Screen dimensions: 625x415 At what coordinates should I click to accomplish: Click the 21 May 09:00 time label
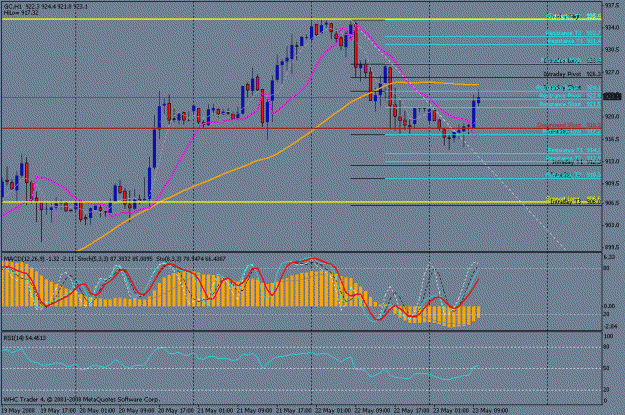pos(254,411)
